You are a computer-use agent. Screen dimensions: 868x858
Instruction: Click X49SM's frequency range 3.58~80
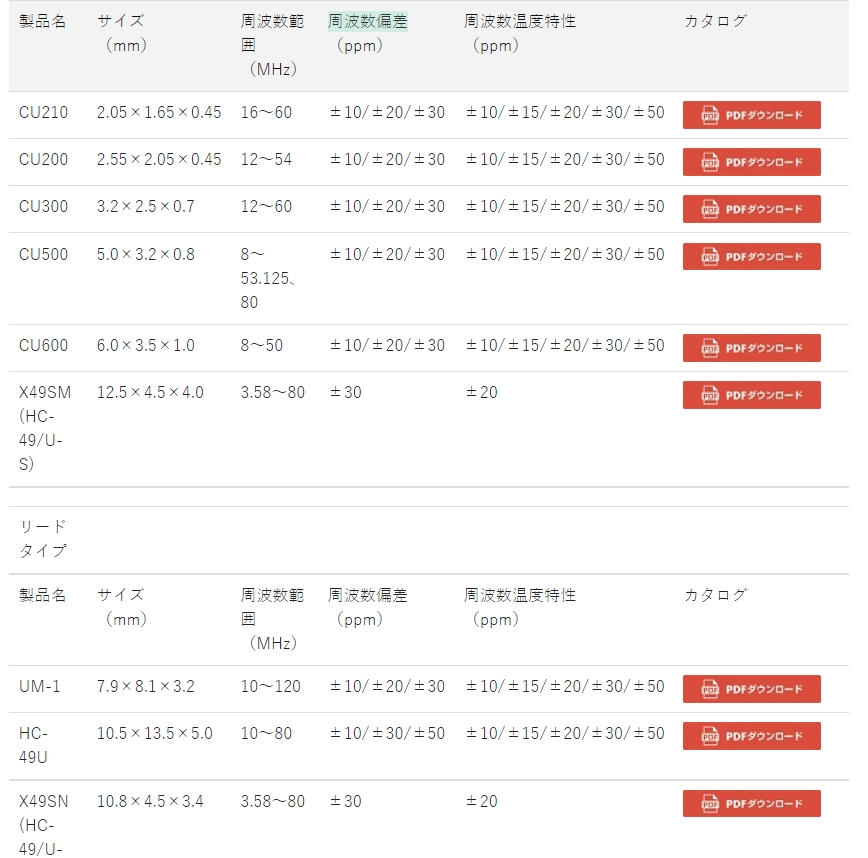click(x=272, y=392)
